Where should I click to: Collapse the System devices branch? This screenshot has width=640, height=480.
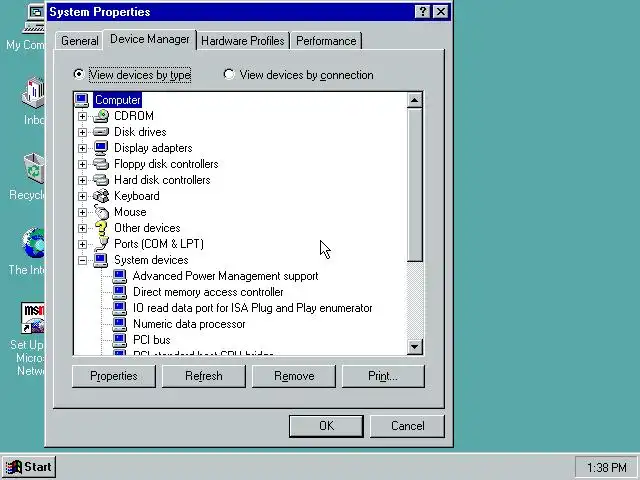82,260
